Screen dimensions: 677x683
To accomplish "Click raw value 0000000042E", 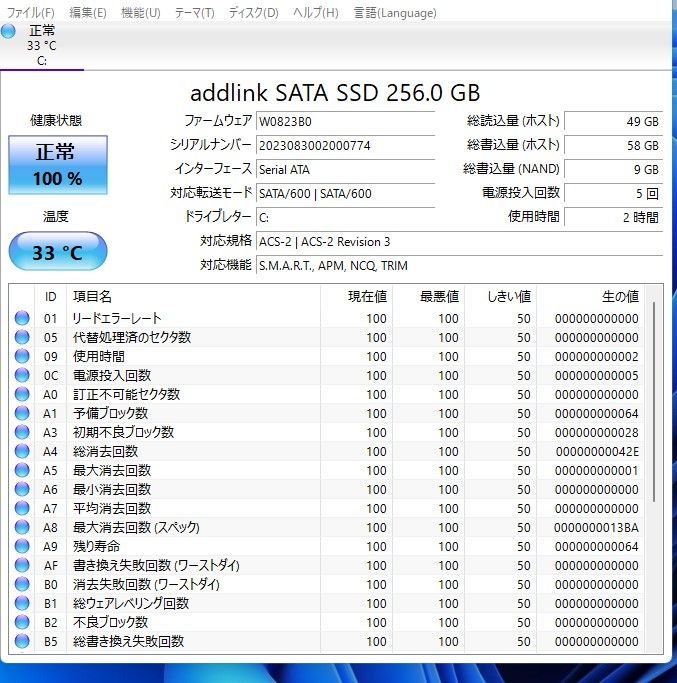I will pyautogui.click(x=597, y=452).
